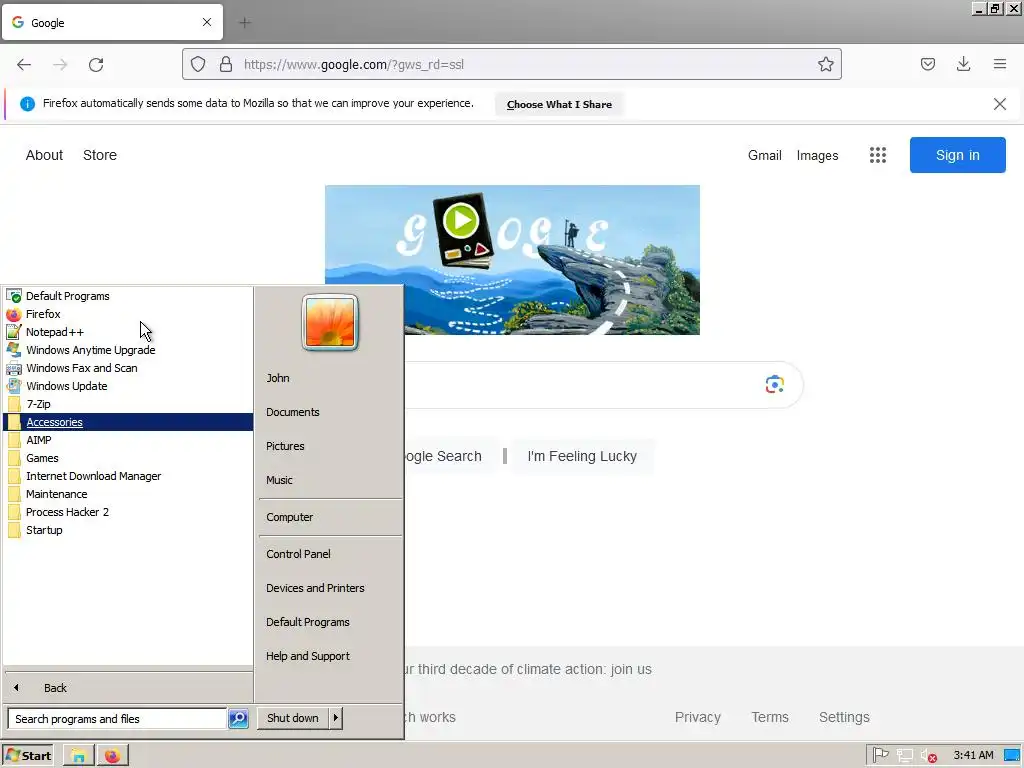The image size is (1024, 768).
Task: Open Default Programs in the programs list
Action: click(128, 296)
